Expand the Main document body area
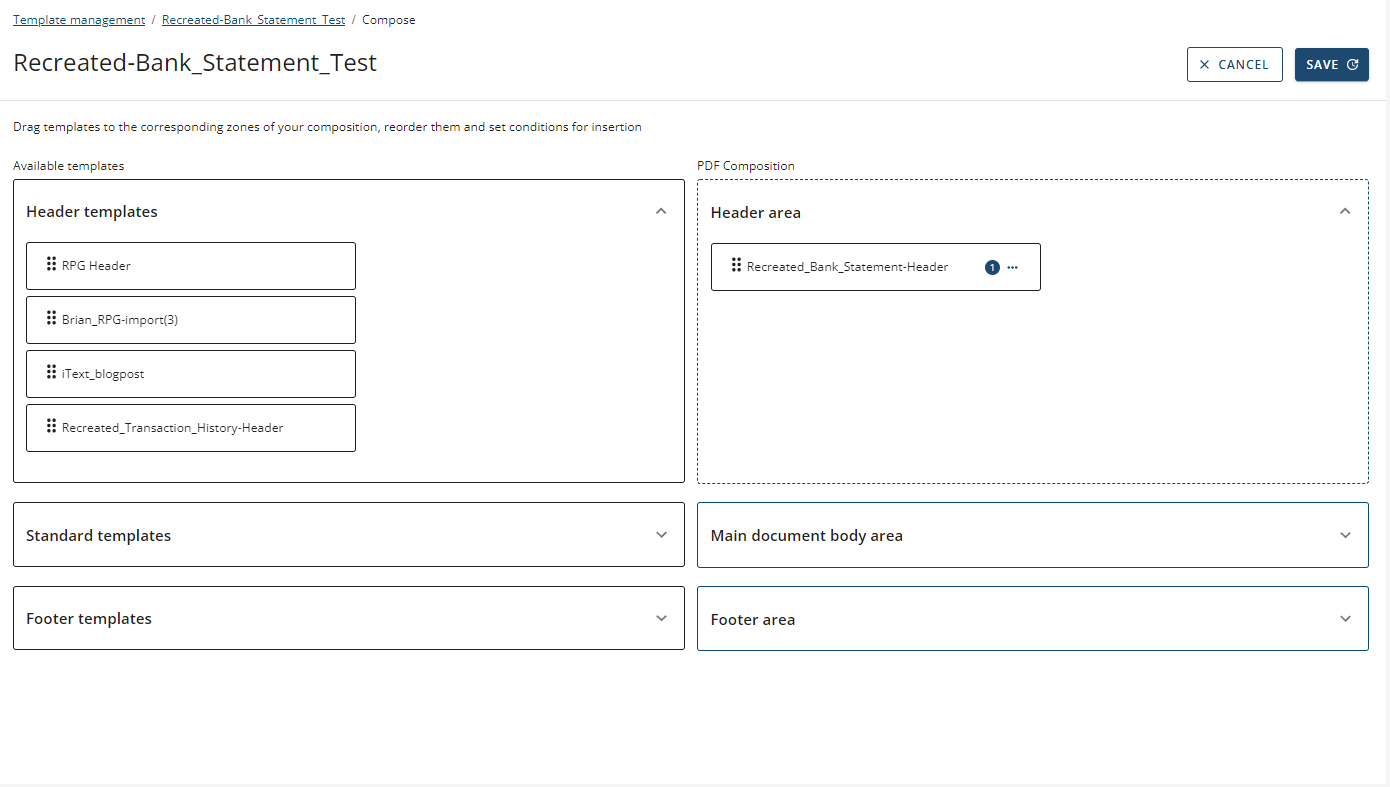The height and width of the screenshot is (787, 1390). coord(1344,535)
